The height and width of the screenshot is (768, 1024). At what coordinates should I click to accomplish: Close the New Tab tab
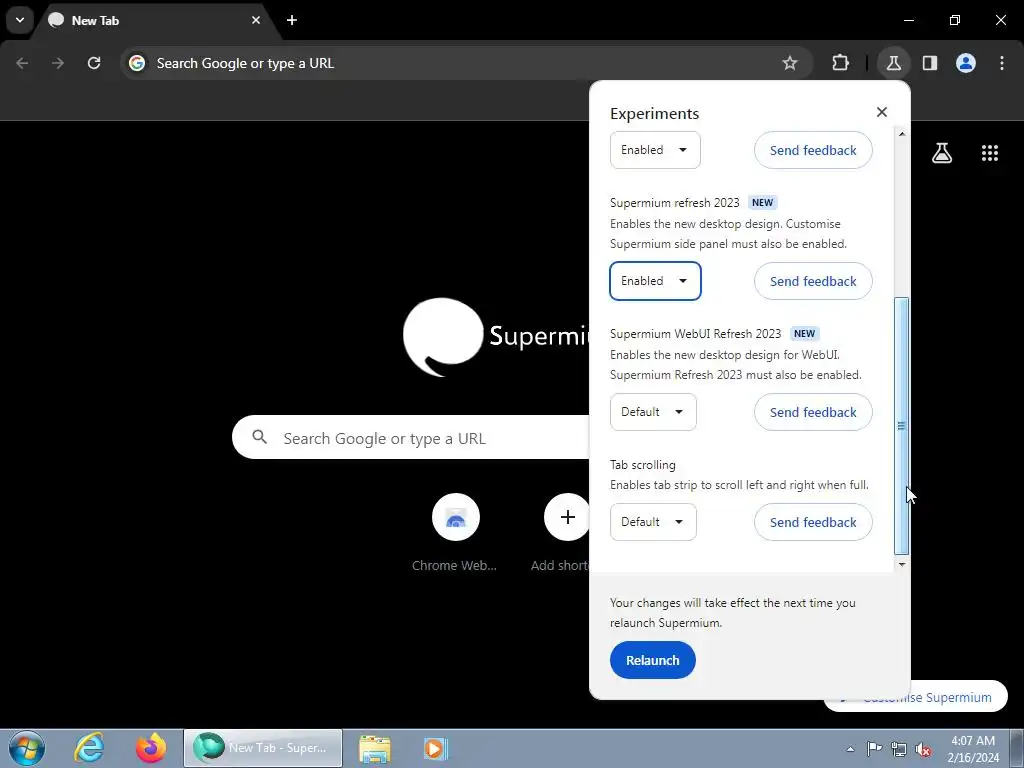[x=256, y=20]
